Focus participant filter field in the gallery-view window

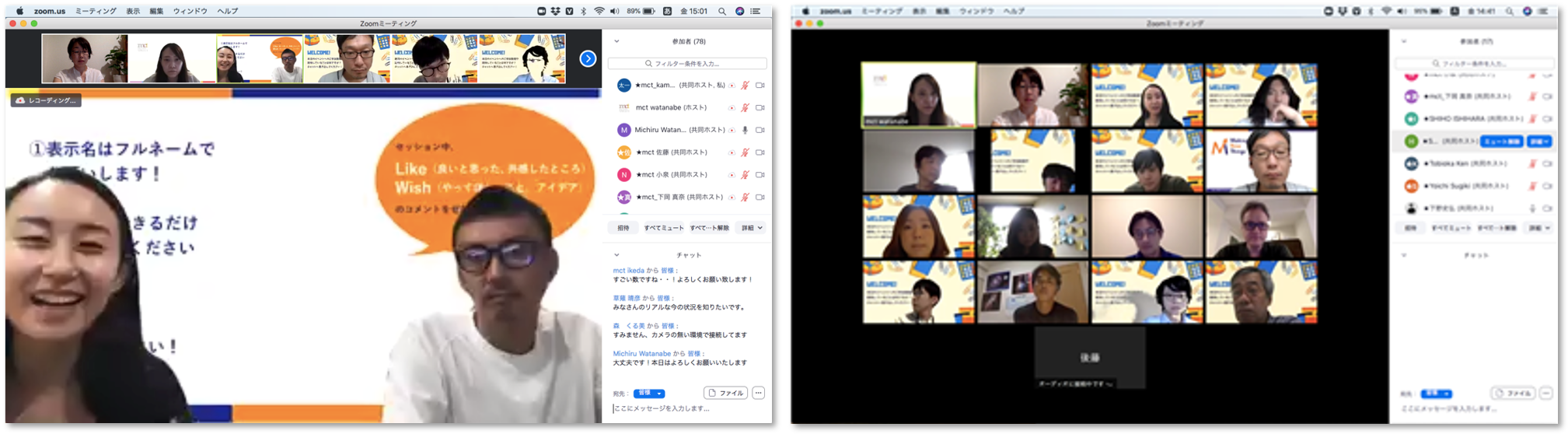(x=1474, y=64)
